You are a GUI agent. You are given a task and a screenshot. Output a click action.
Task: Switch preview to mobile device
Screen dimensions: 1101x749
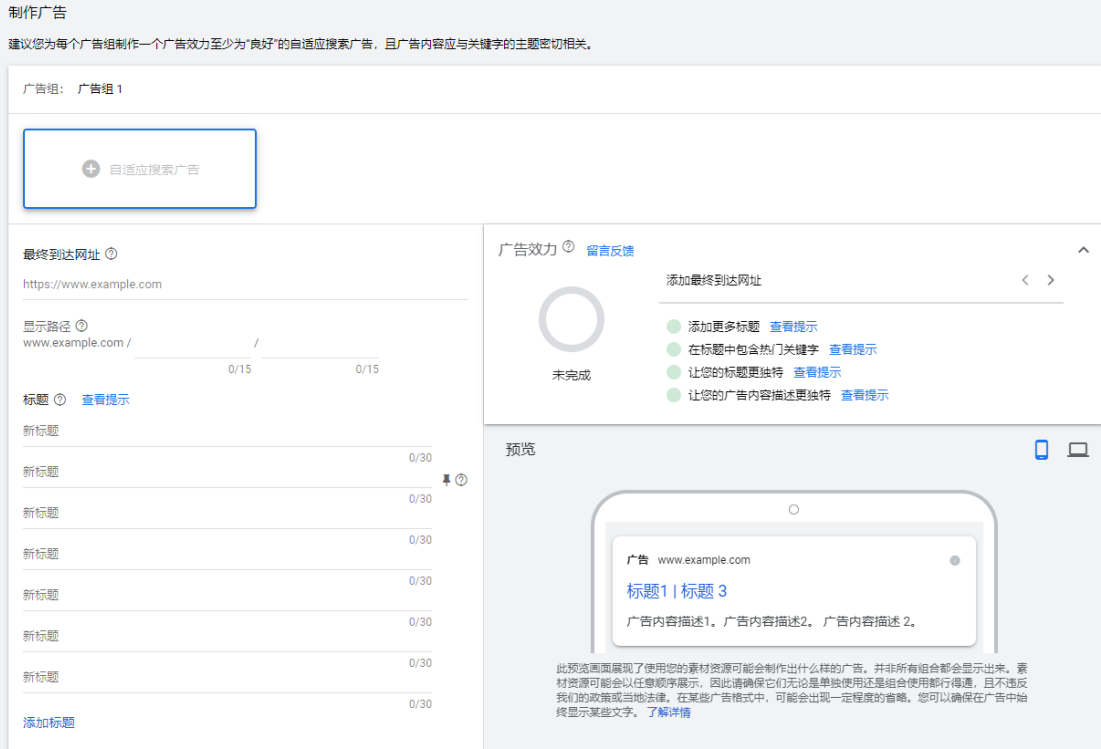[1041, 449]
